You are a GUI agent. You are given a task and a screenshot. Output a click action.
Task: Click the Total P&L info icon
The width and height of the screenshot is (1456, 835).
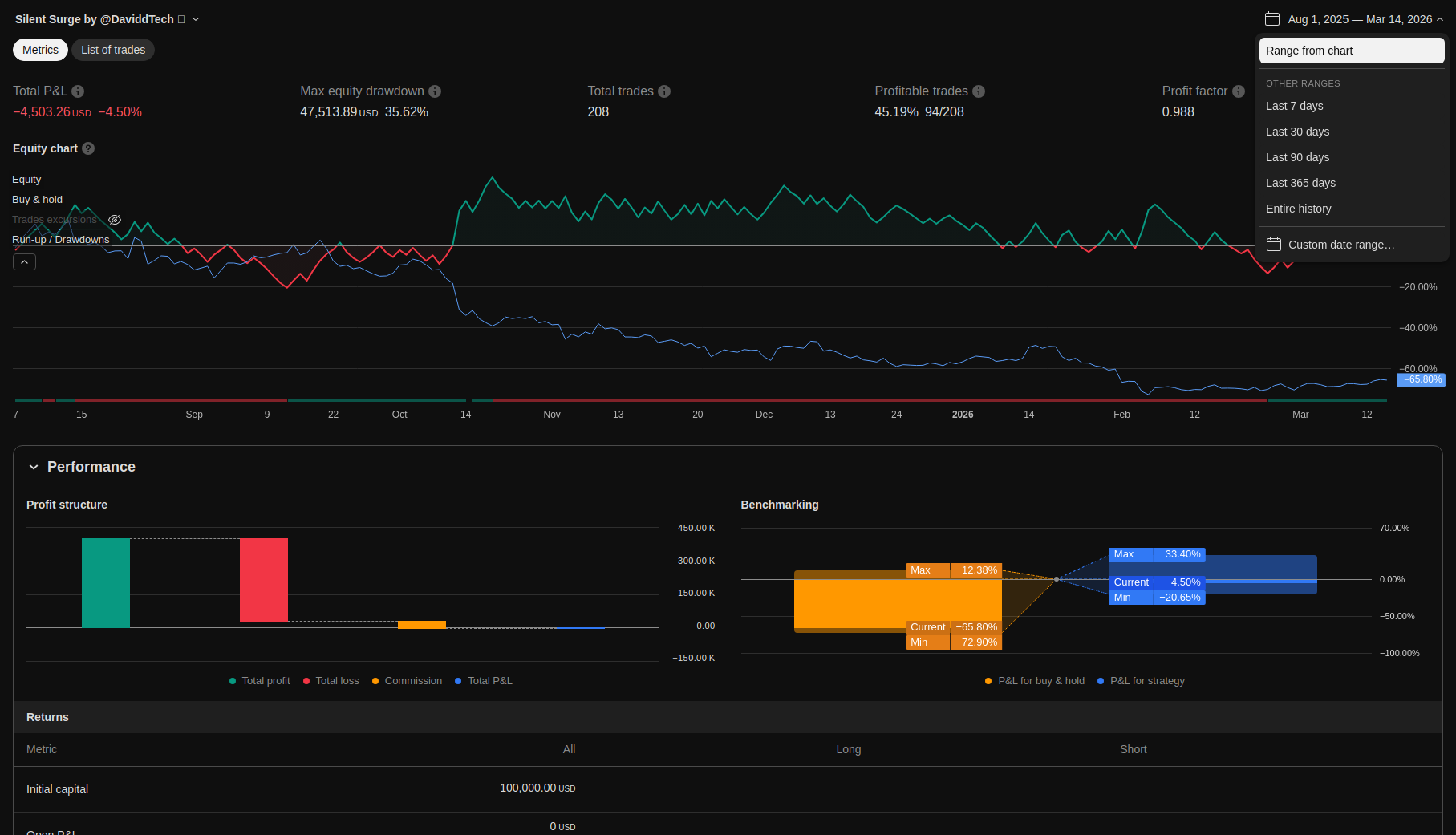click(78, 91)
